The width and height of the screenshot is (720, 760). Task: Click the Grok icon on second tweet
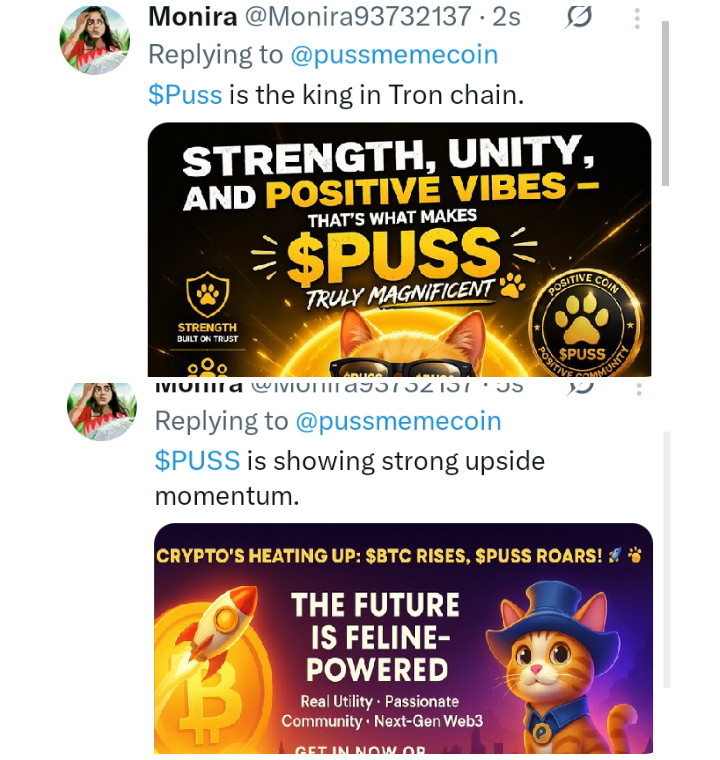579,388
